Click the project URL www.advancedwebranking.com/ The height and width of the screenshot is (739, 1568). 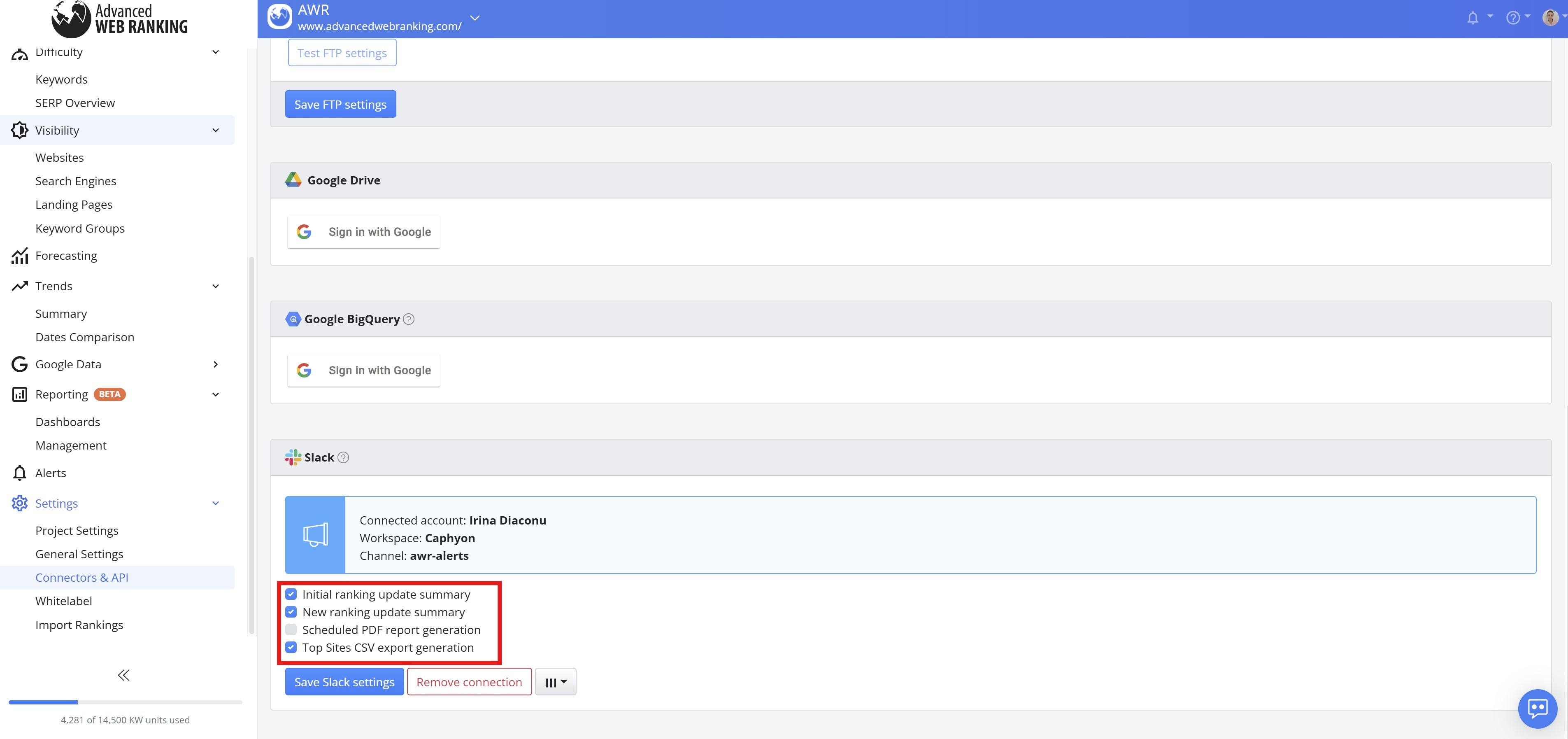380,26
